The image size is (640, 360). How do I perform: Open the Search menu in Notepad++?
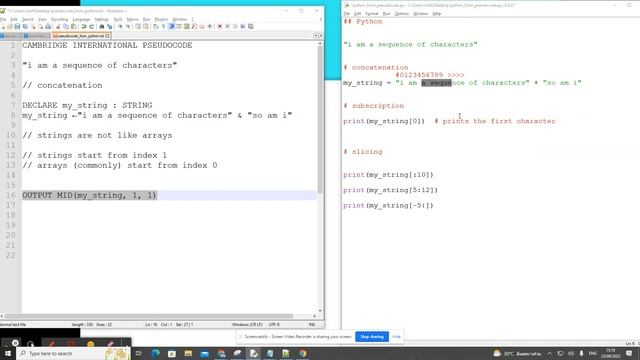28,19
